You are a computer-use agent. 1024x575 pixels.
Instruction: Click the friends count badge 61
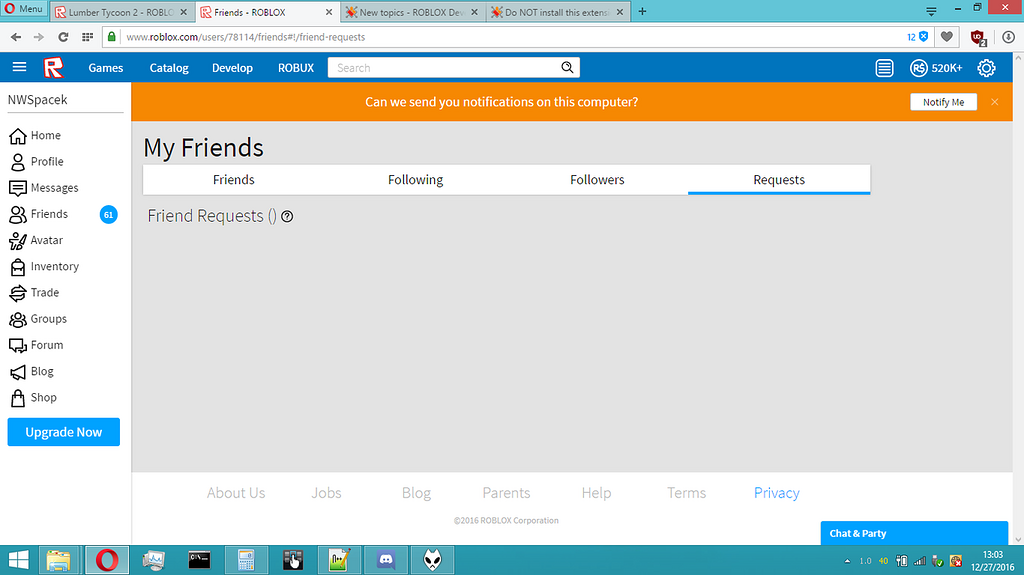coord(108,214)
